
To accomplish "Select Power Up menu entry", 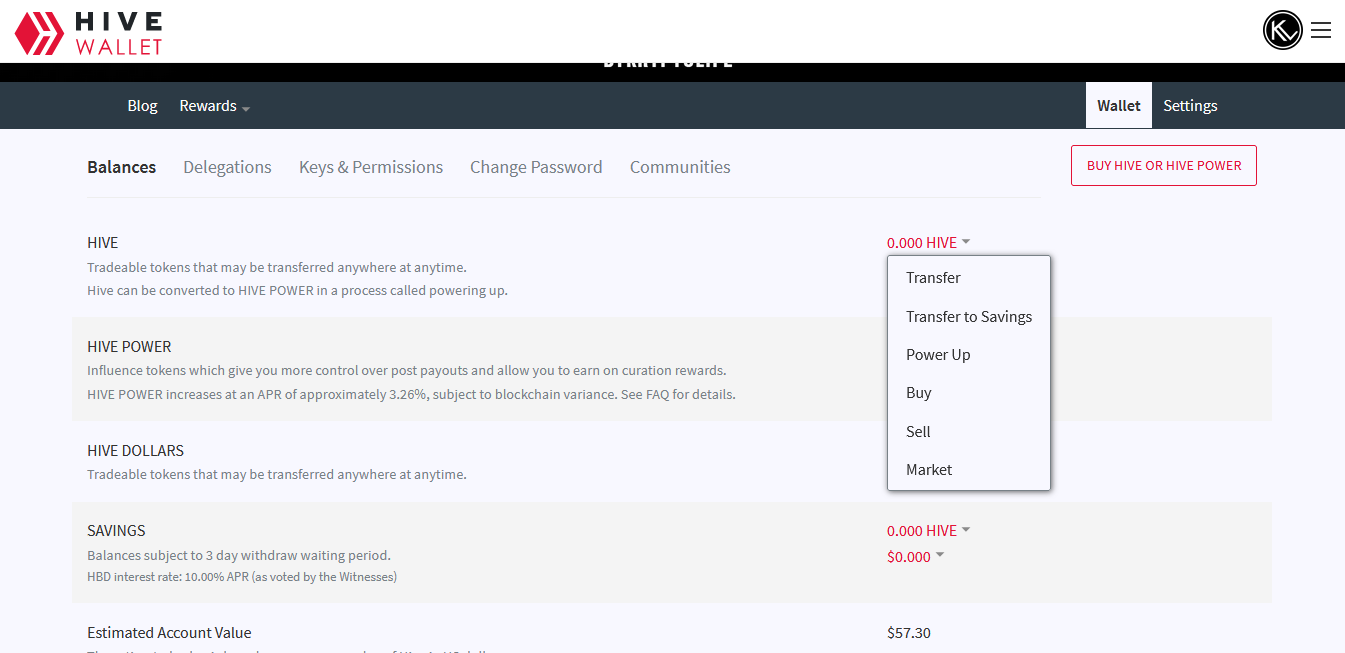I will [938, 355].
